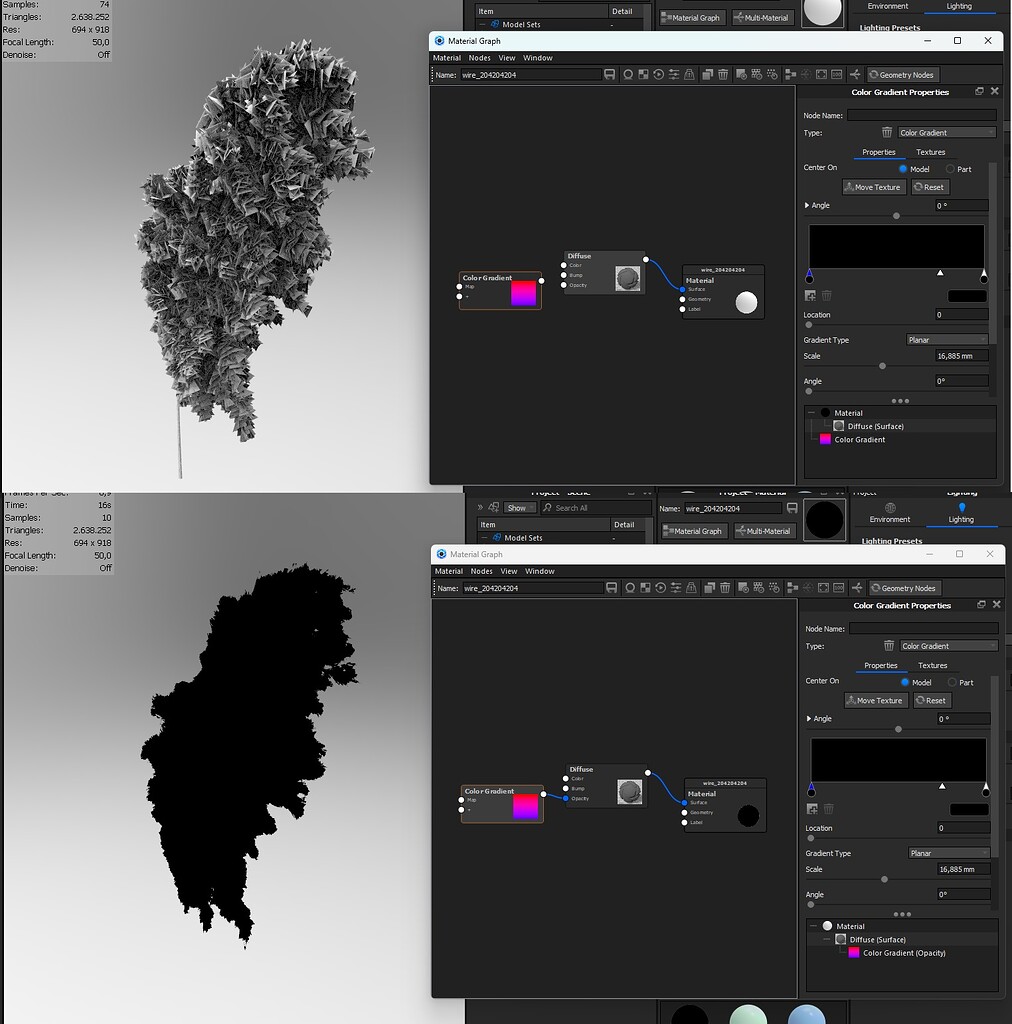1012x1024 pixels.
Task: Click the Geometry Nodes button in the toolbar
Action: click(x=902, y=74)
